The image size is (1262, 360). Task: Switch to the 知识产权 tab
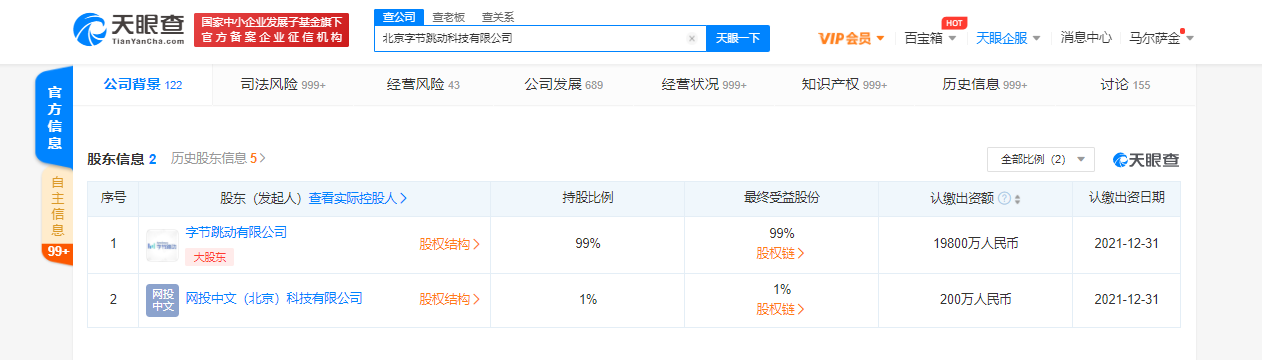844,85
